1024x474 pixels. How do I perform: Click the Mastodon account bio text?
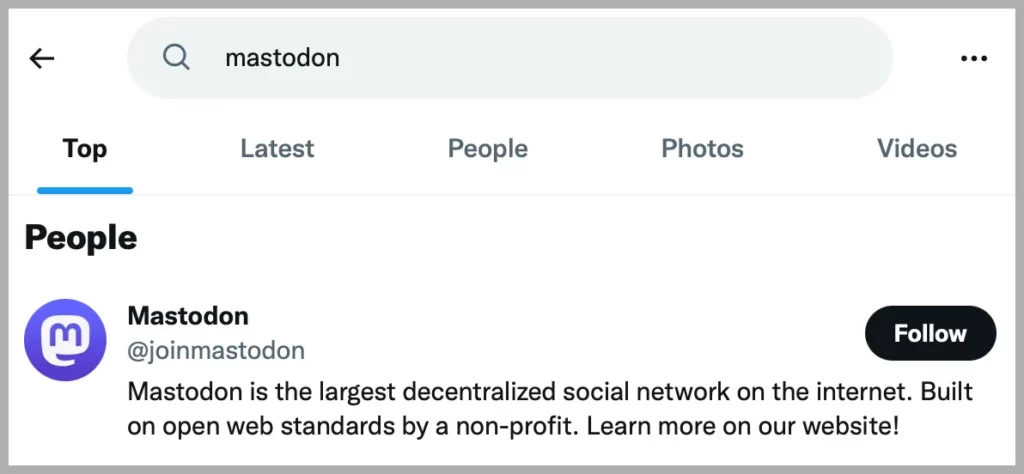click(550, 409)
